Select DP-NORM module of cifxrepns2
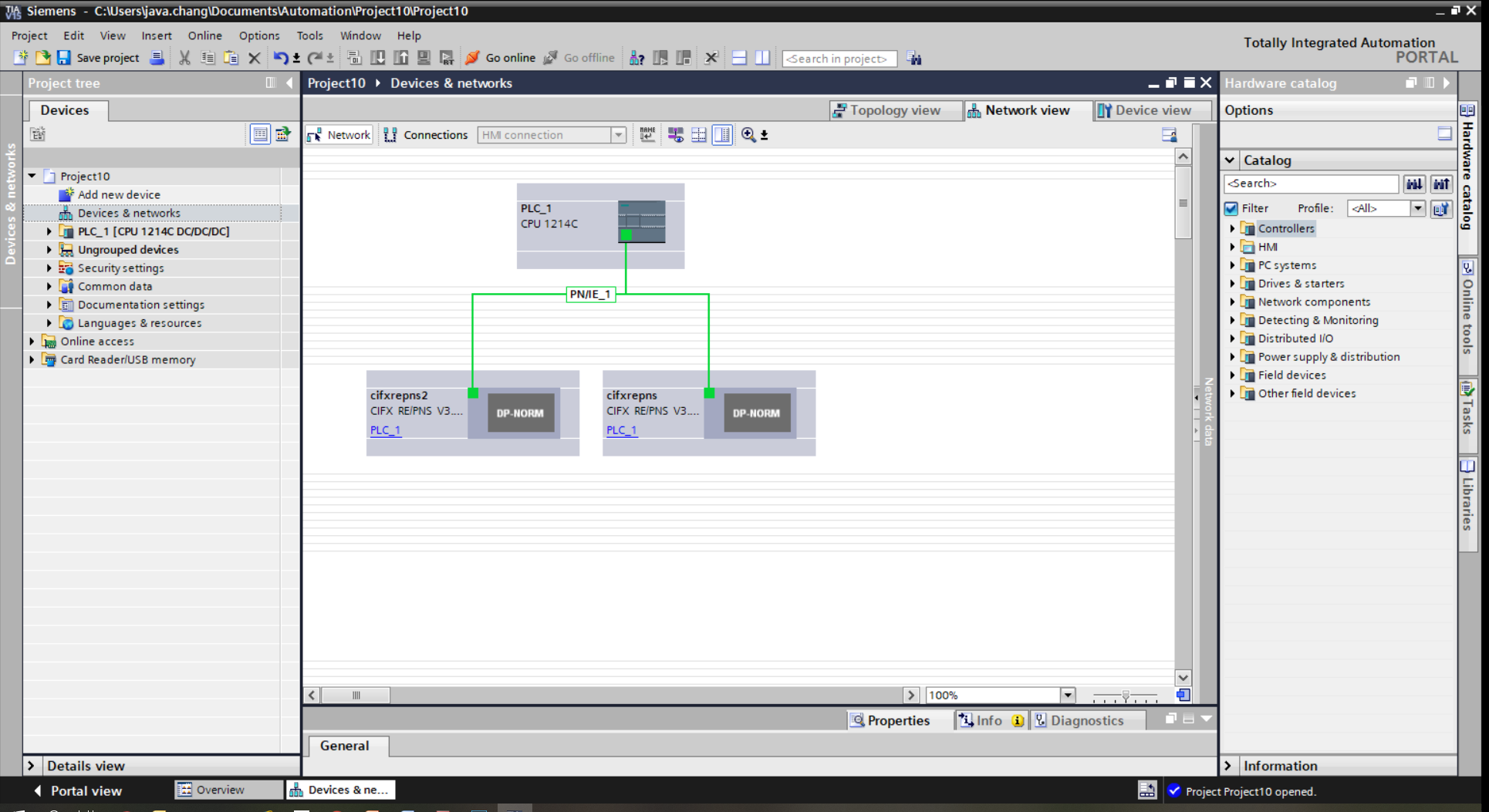The height and width of the screenshot is (812, 1489). (x=520, y=413)
